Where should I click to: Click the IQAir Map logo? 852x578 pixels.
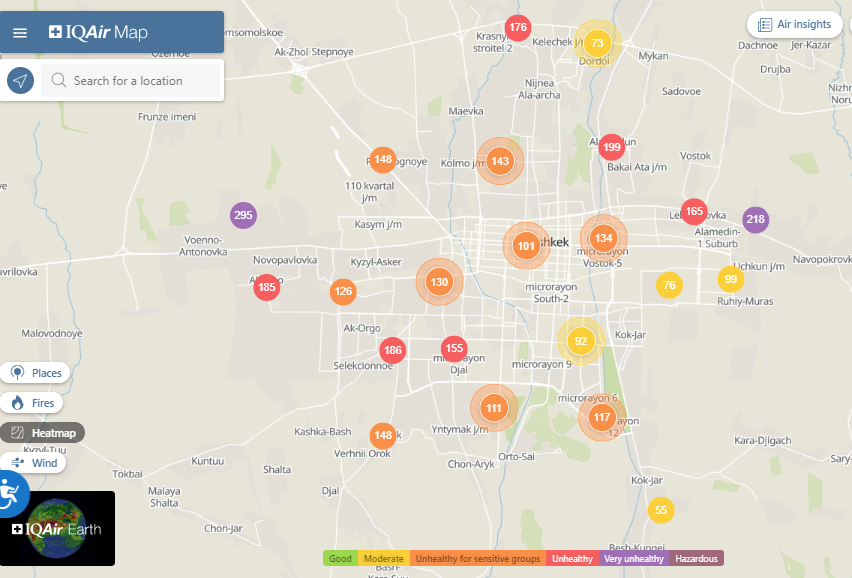tap(98, 33)
